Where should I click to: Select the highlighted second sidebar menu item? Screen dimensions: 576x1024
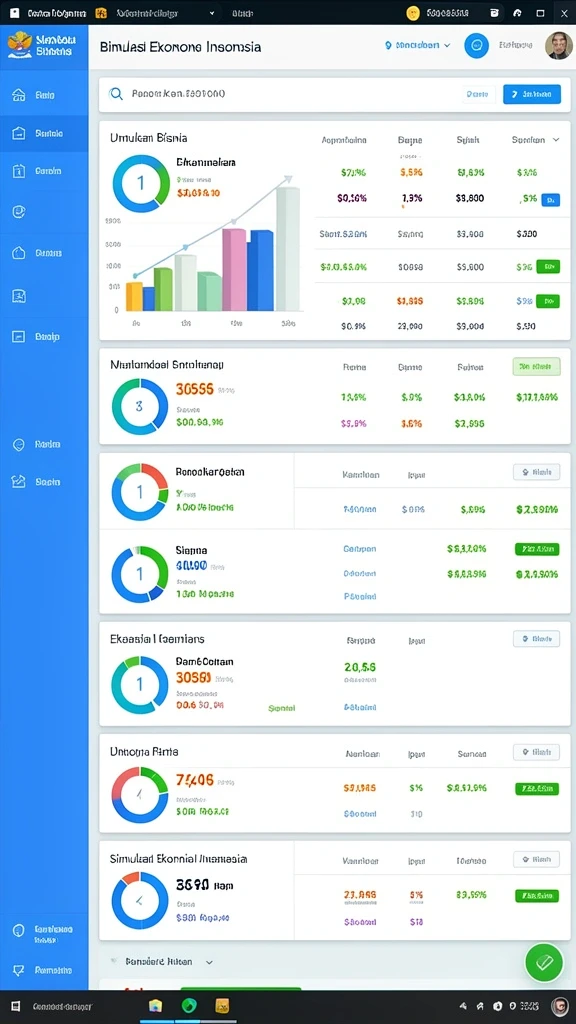(44, 133)
